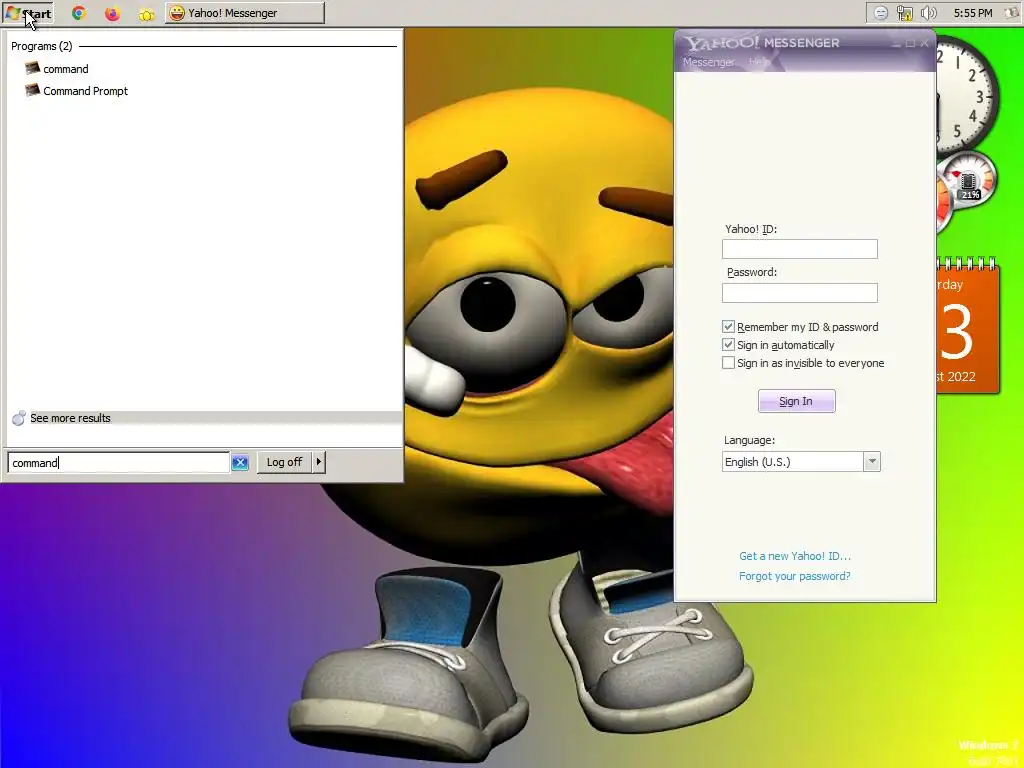The width and height of the screenshot is (1024, 768).
Task: Click the icon beside 'command' program result
Action: 32,68
